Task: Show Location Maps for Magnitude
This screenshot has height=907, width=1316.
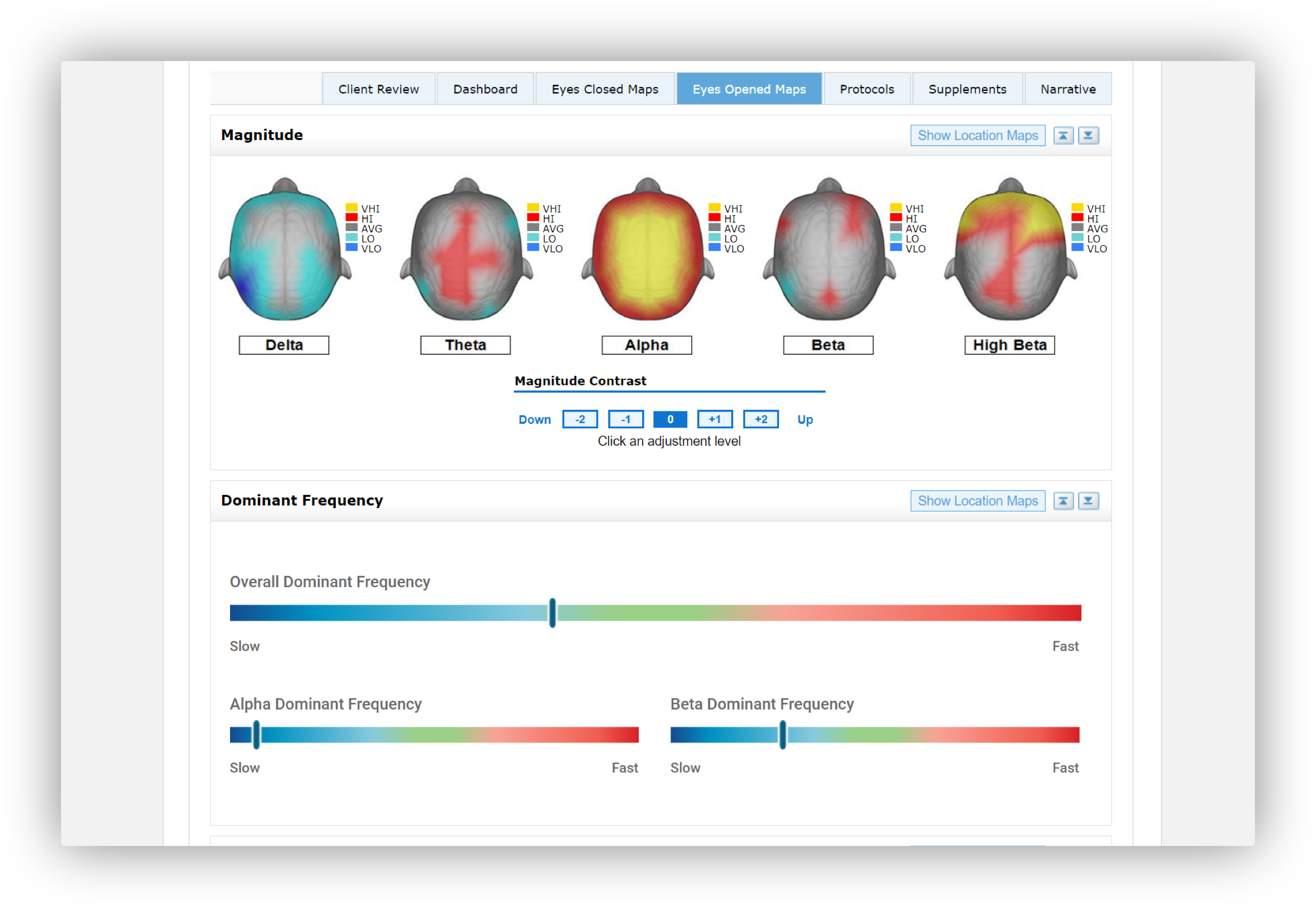Action: coord(977,135)
